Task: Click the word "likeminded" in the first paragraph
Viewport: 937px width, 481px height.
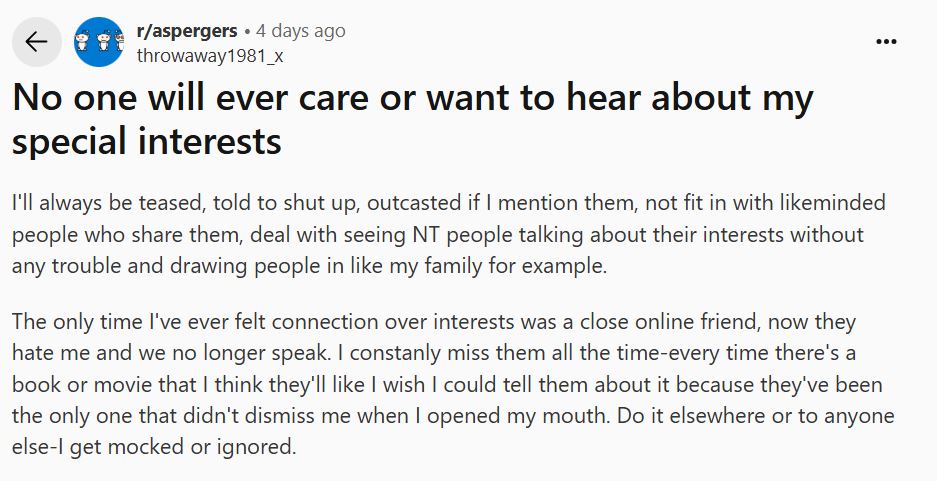Action: (x=832, y=203)
